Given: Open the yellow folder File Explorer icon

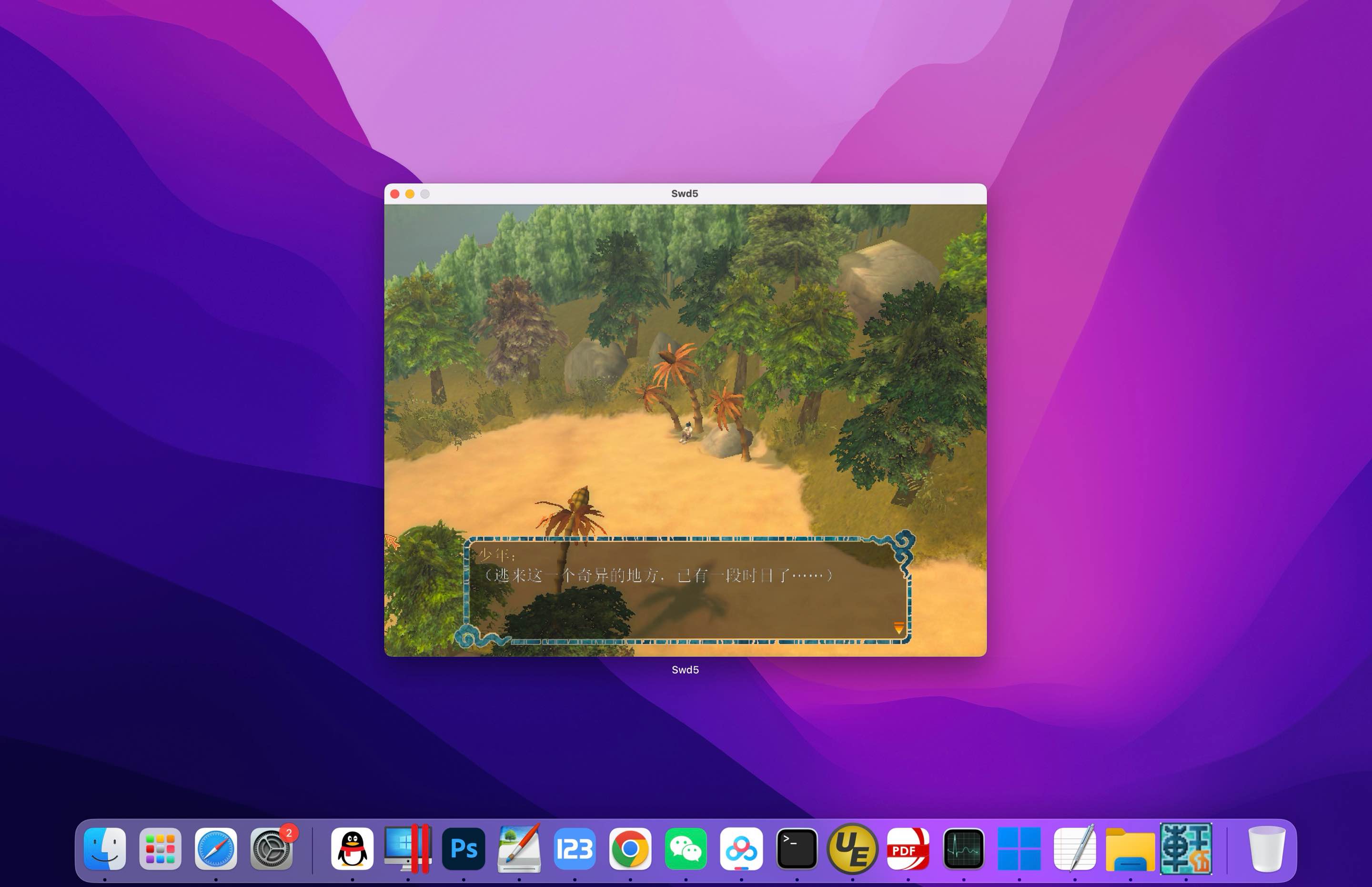Looking at the screenshot, I should [x=1130, y=849].
